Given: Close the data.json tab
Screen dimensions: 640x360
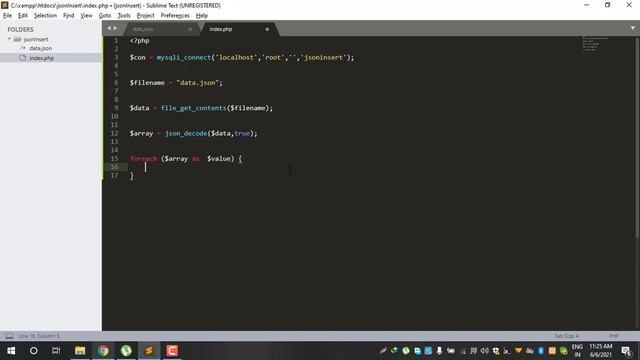Looking at the screenshot, I should [x=190, y=29].
